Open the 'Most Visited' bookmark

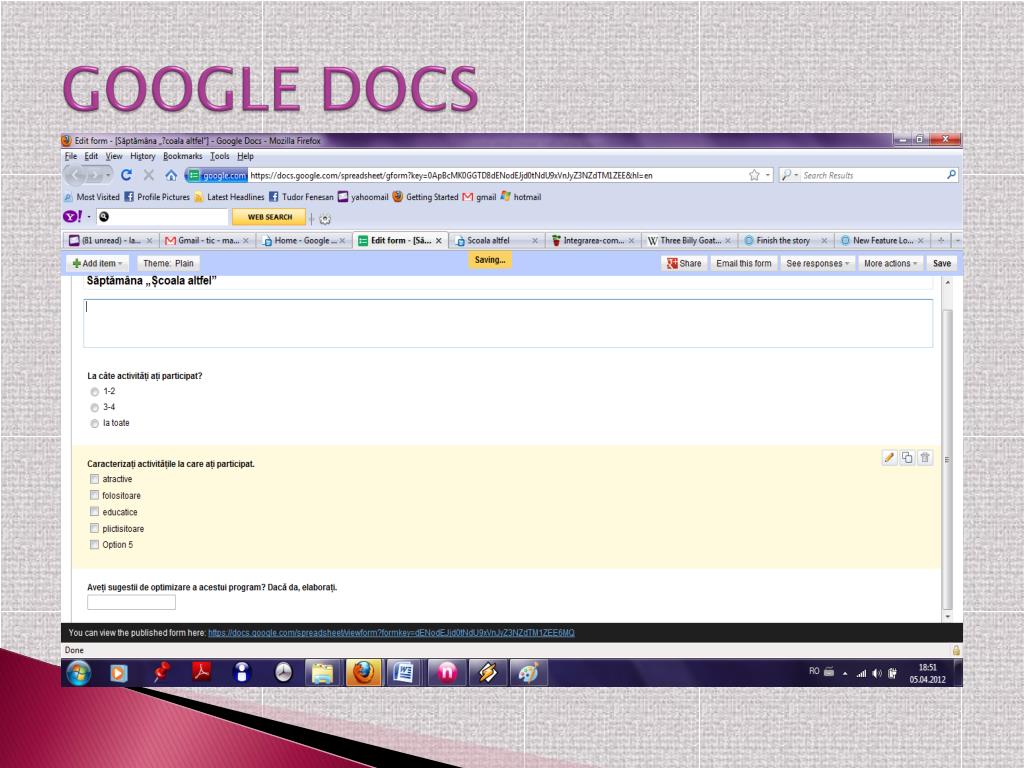point(92,197)
